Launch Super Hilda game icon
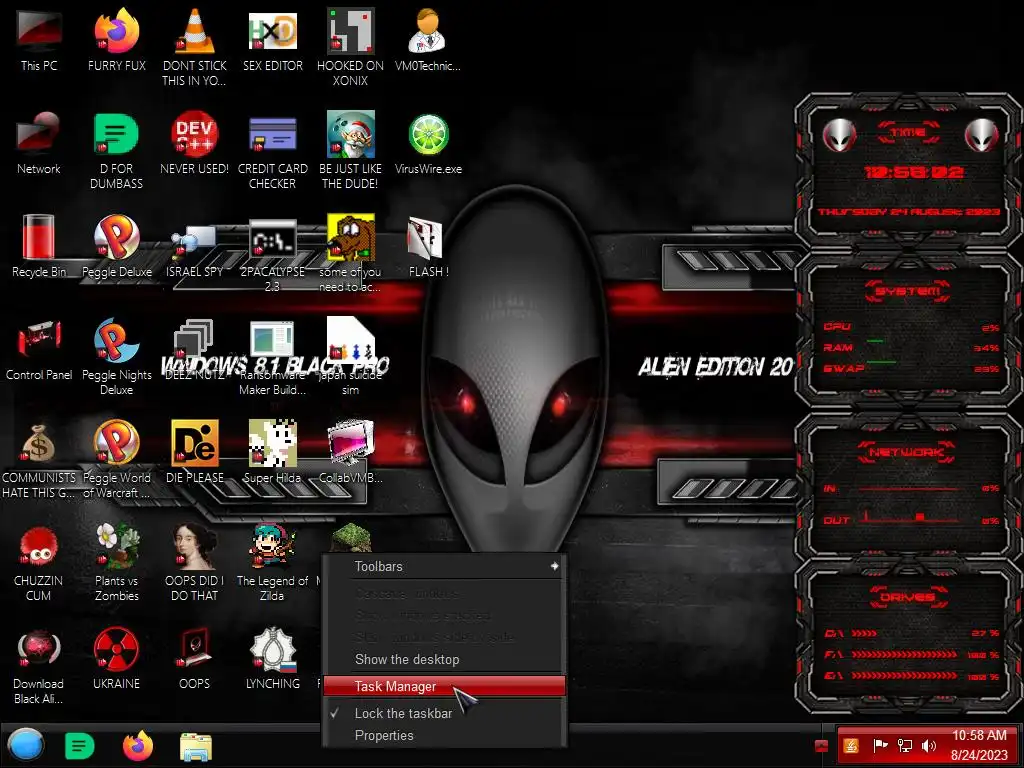 point(273,443)
